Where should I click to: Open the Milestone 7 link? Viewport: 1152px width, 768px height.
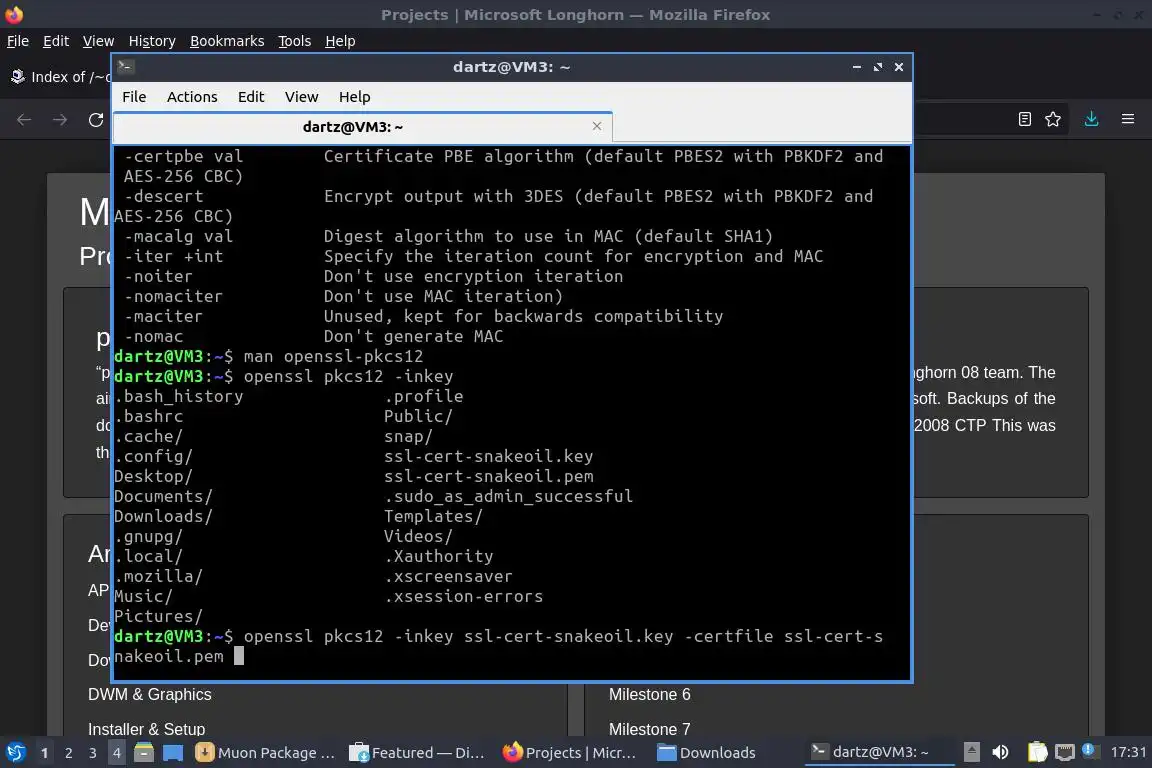649,729
